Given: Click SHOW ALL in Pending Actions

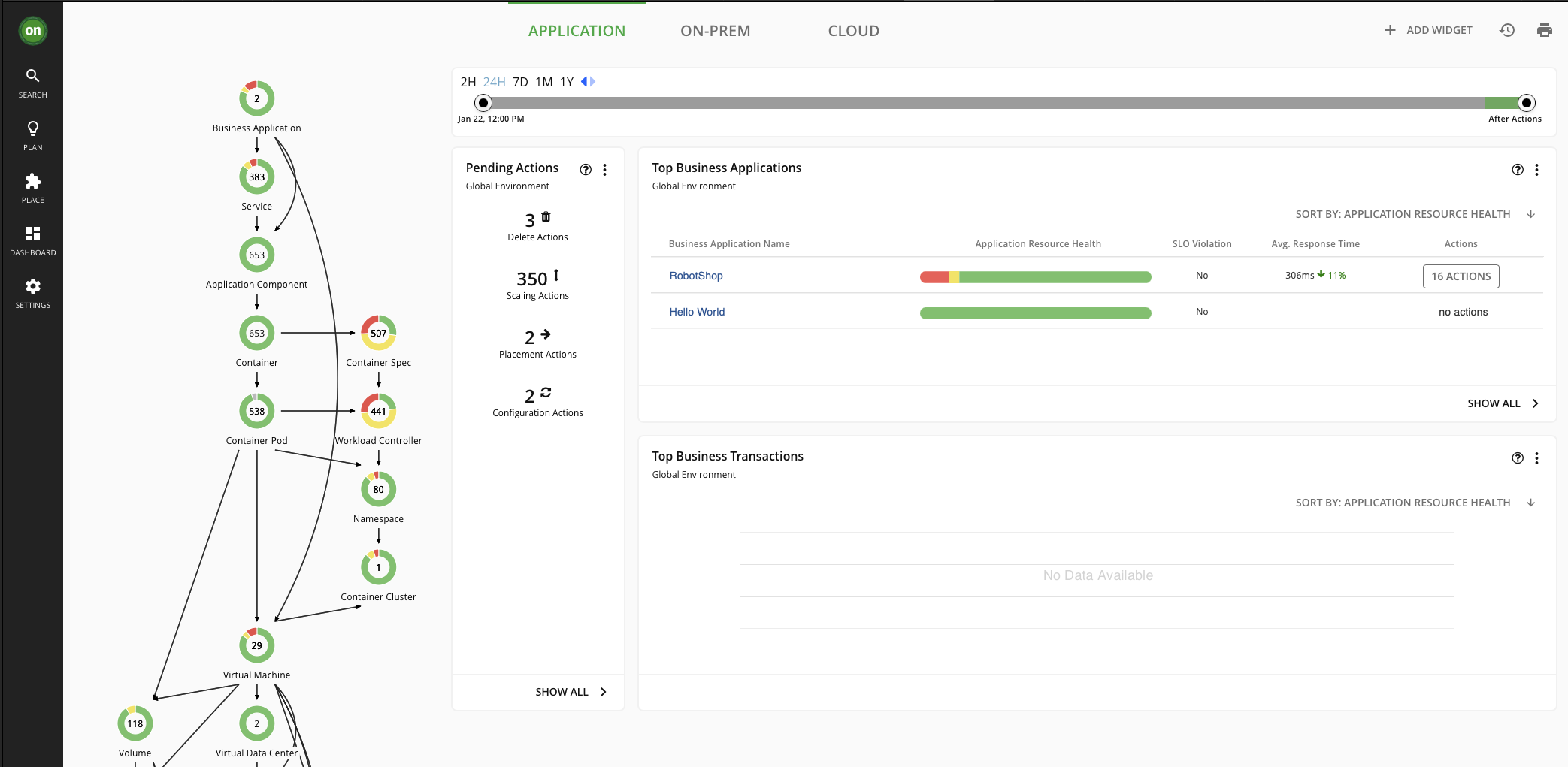Looking at the screenshot, I should click(x=571, y=692).
